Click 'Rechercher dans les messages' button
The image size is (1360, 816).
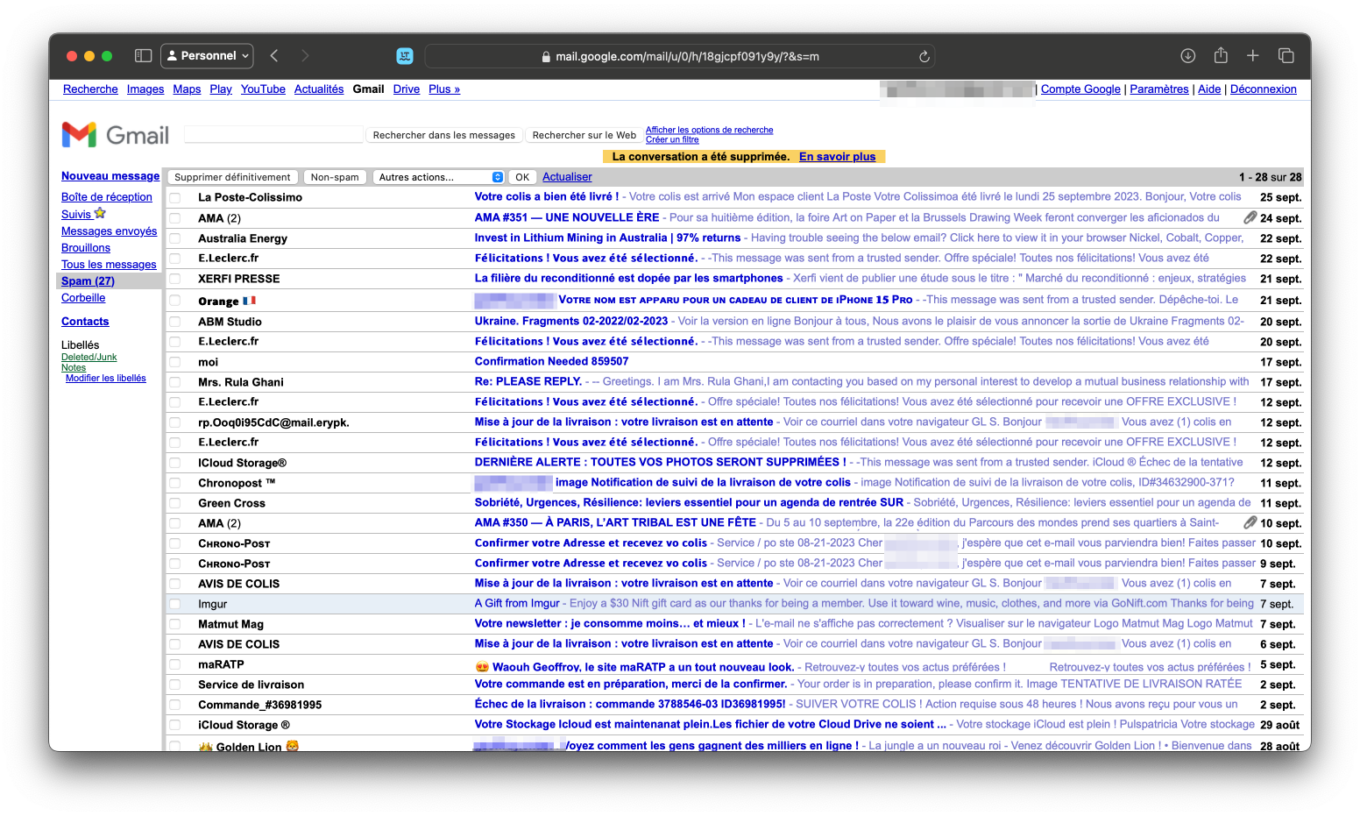pos(444,135)
